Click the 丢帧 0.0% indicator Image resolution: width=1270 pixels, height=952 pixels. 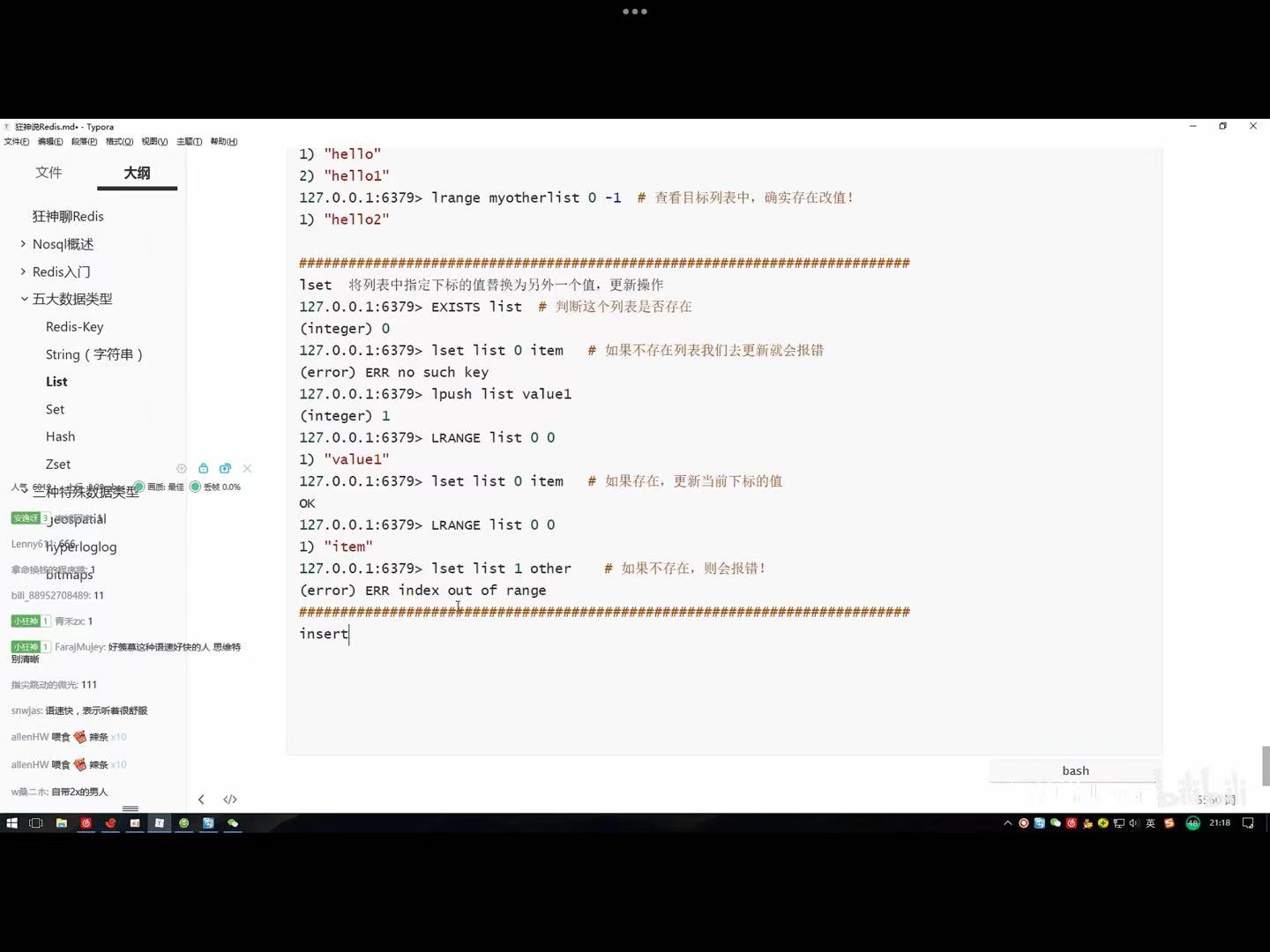(215, 487)
